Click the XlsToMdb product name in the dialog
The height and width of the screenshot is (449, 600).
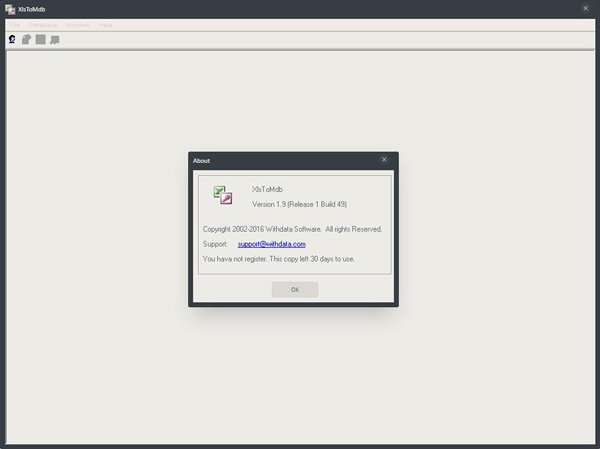coord(267,189)
